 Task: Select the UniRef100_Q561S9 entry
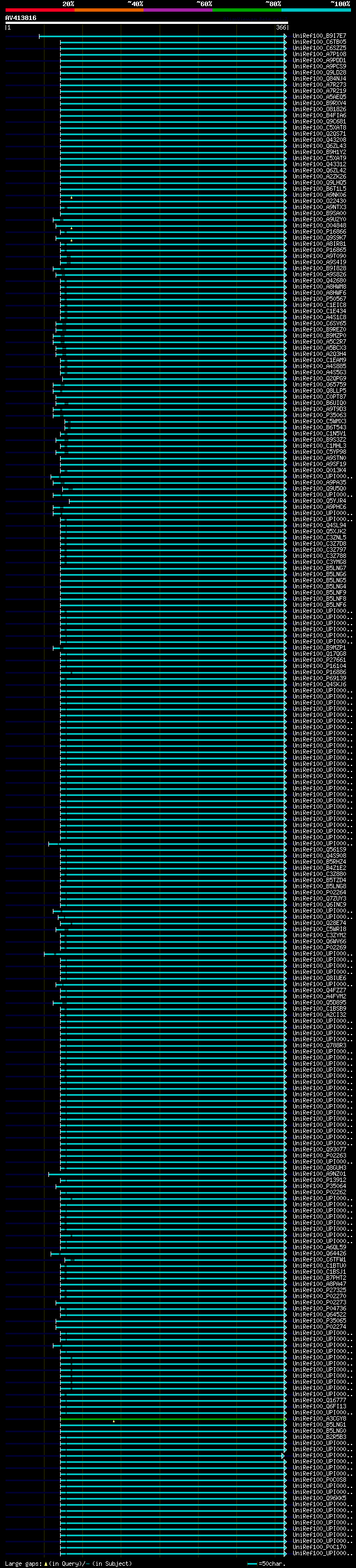(319, 850)
